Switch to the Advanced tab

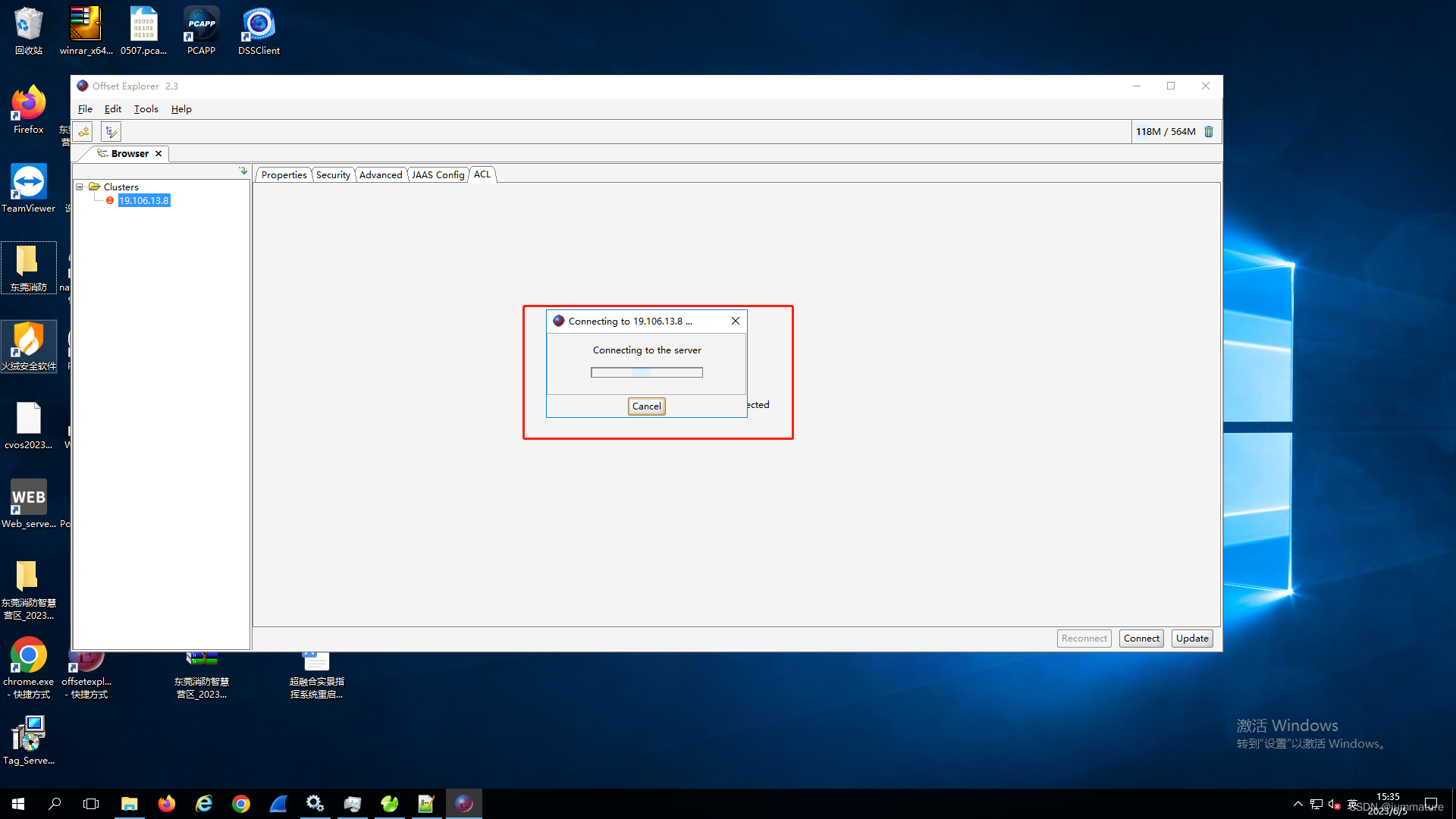coord(381,175)
